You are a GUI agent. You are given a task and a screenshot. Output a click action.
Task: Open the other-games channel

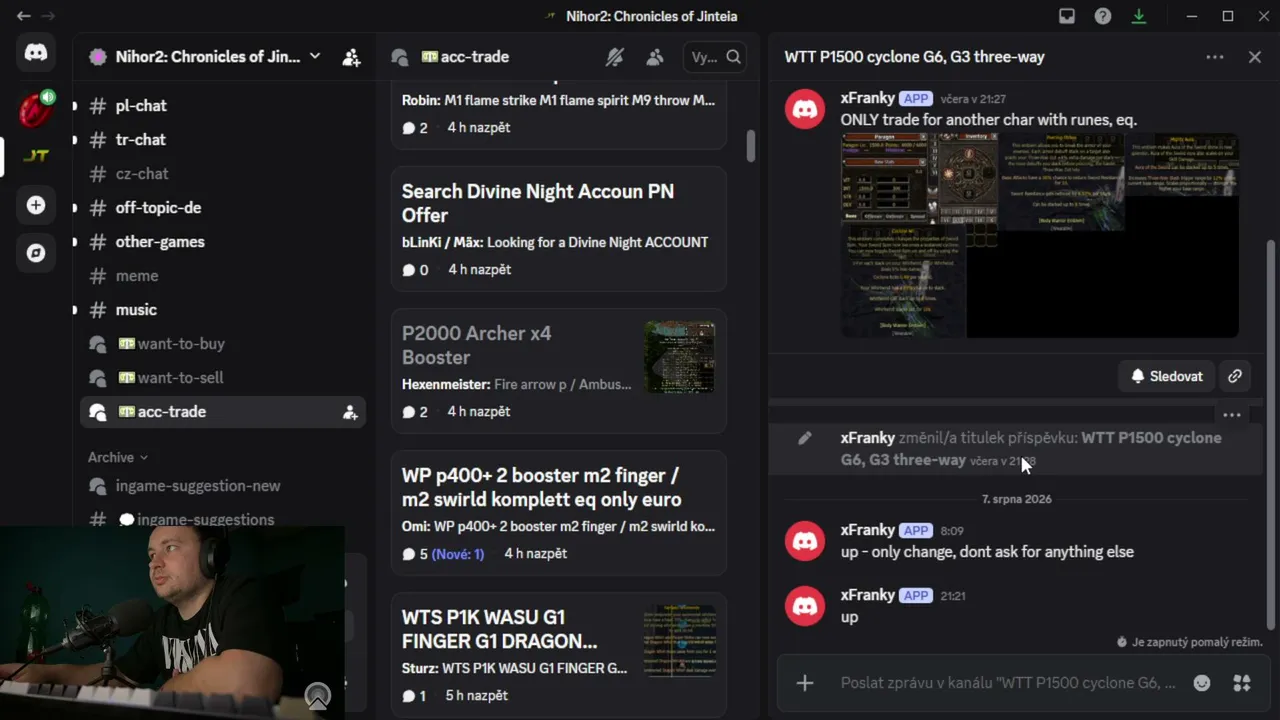click(x=223, y=241)
